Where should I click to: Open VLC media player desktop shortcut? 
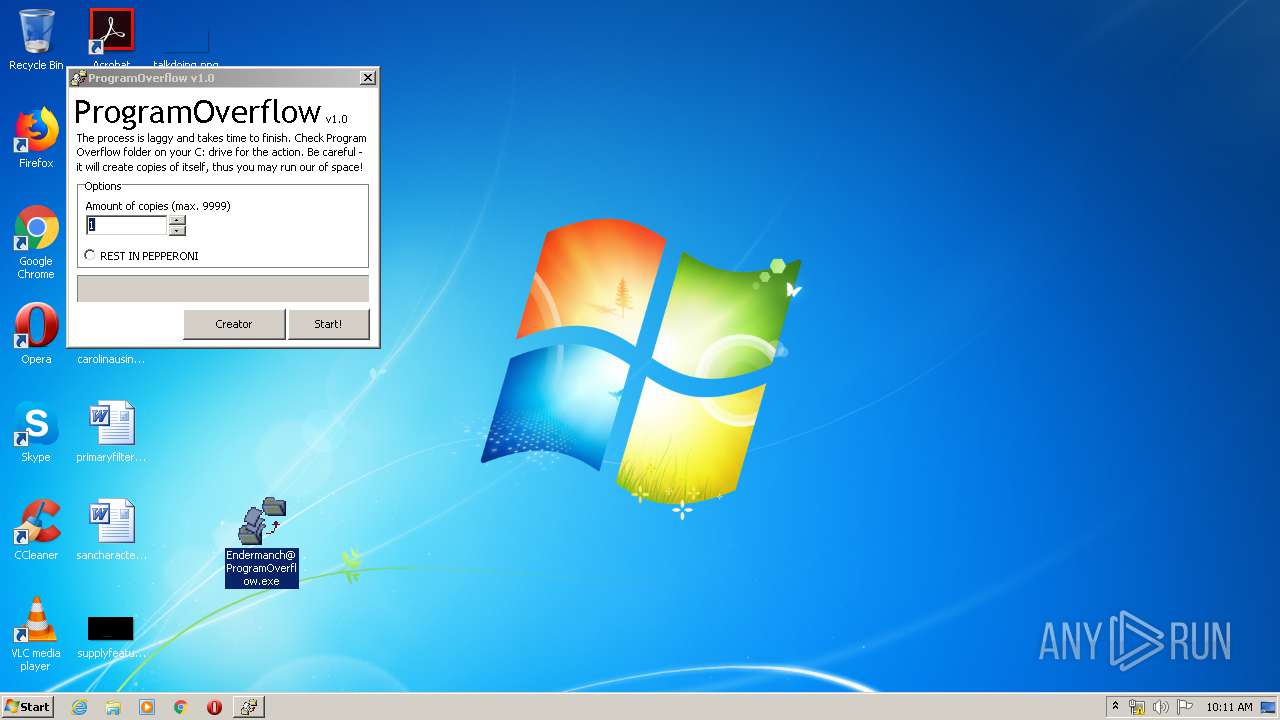tap(36, 634)
